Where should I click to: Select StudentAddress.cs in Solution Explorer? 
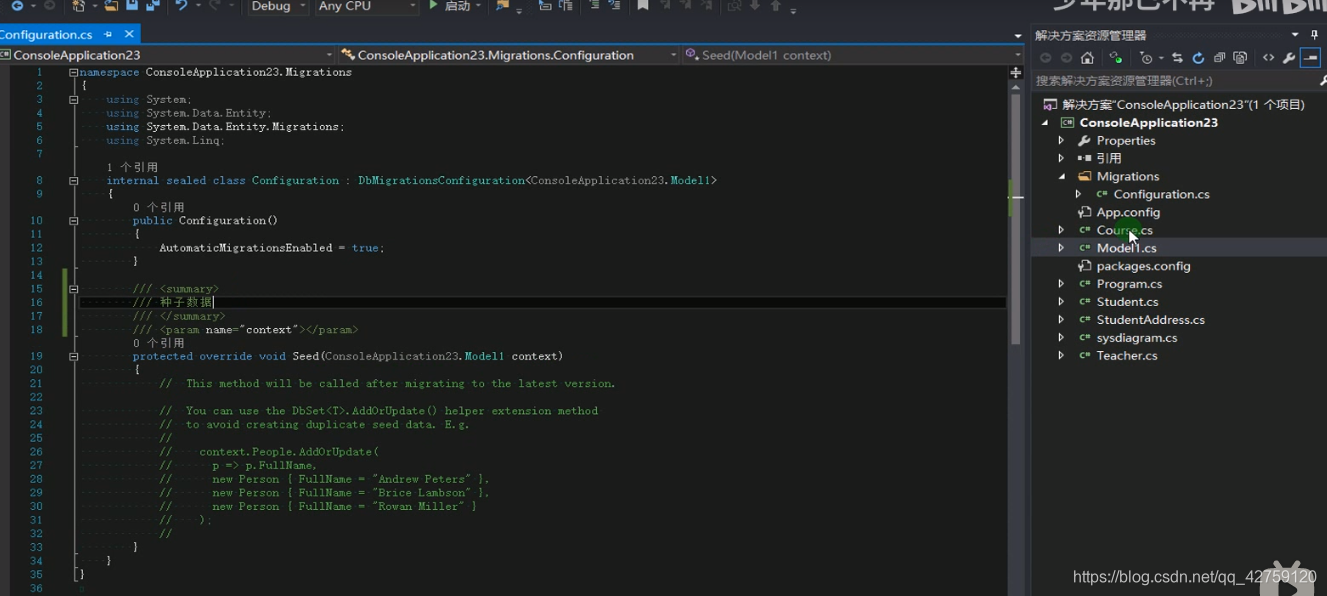click(x=1150, y=321)
